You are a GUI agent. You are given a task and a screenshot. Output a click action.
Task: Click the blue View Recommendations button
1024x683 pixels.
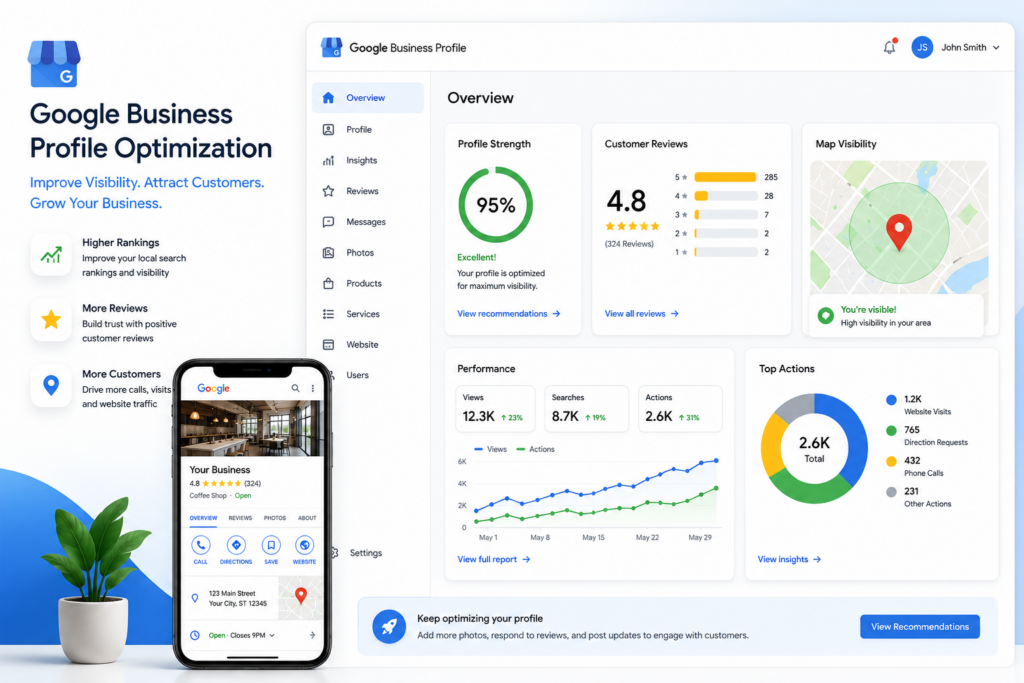[x=920, y=626]
